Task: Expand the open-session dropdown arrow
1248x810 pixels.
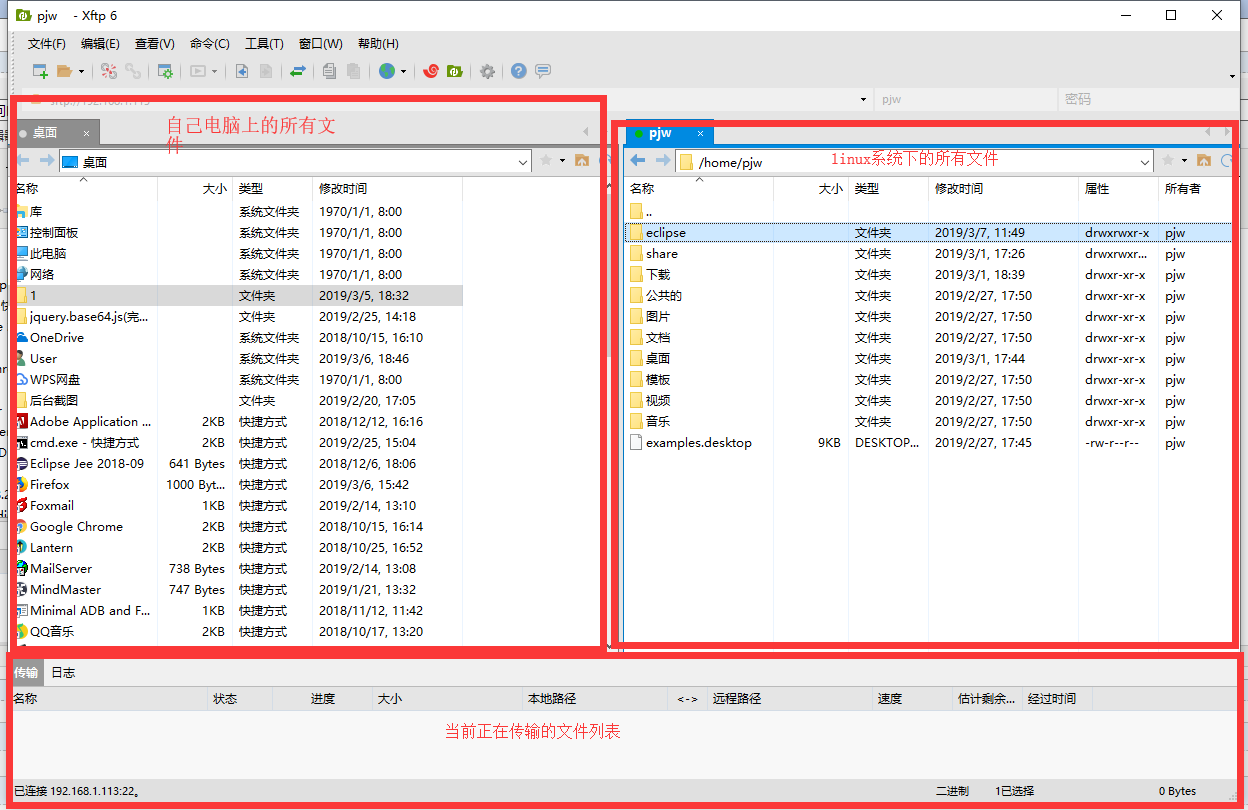Action: coord(81,71)
